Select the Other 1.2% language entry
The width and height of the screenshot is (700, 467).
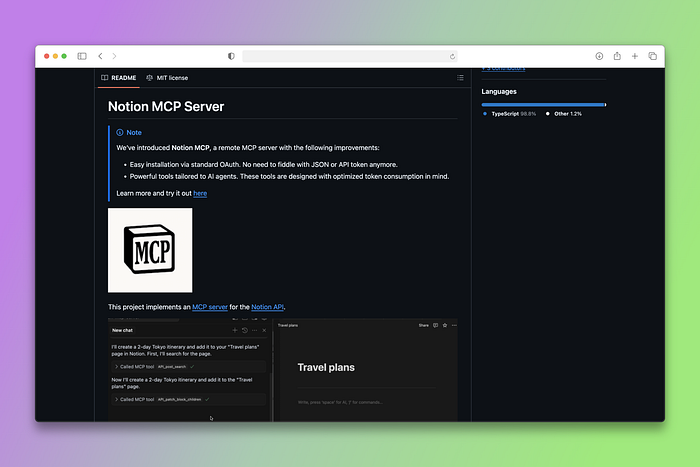[x=563, y=114]
